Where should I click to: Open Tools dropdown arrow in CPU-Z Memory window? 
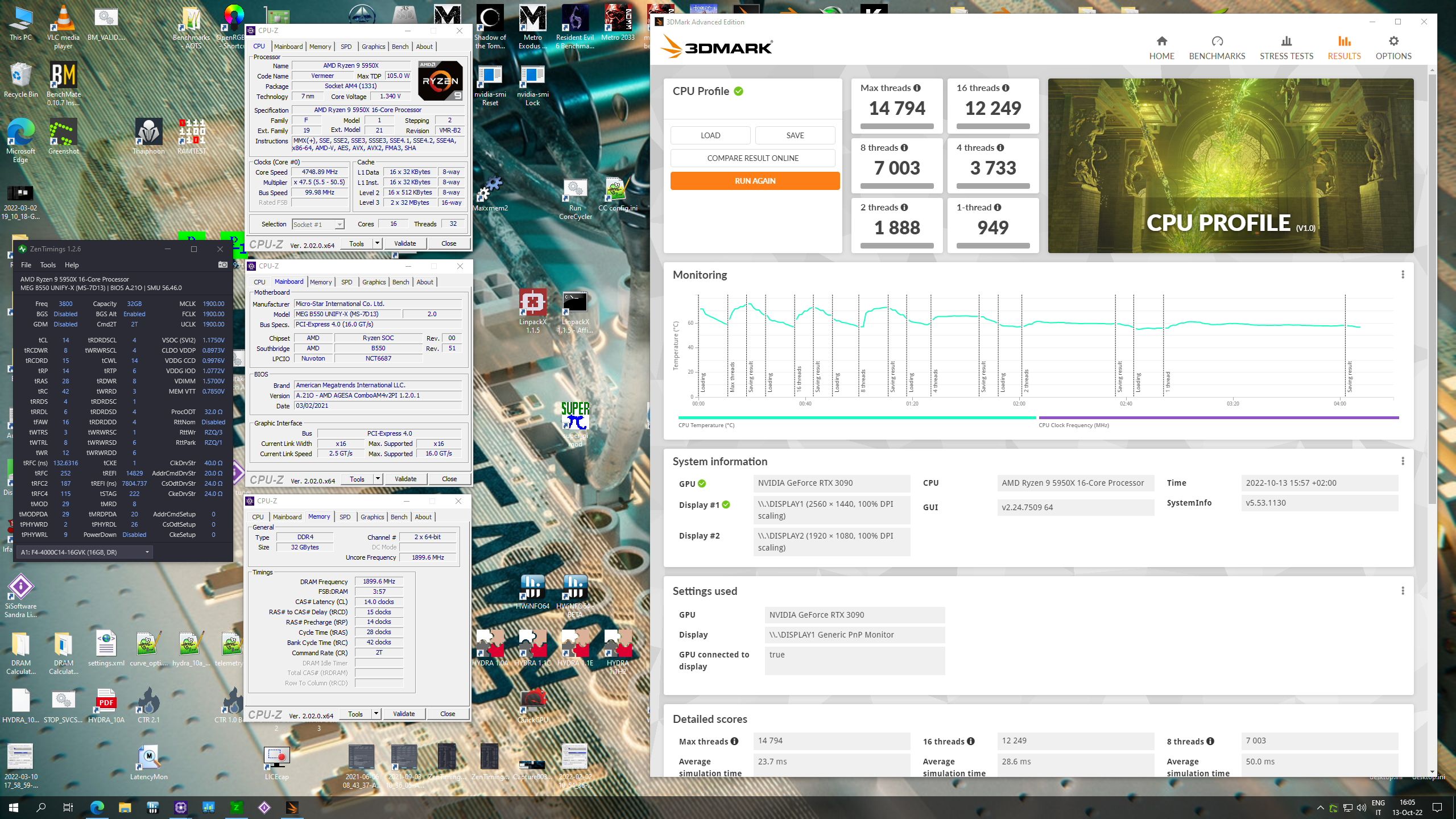[x=376, y=714]
